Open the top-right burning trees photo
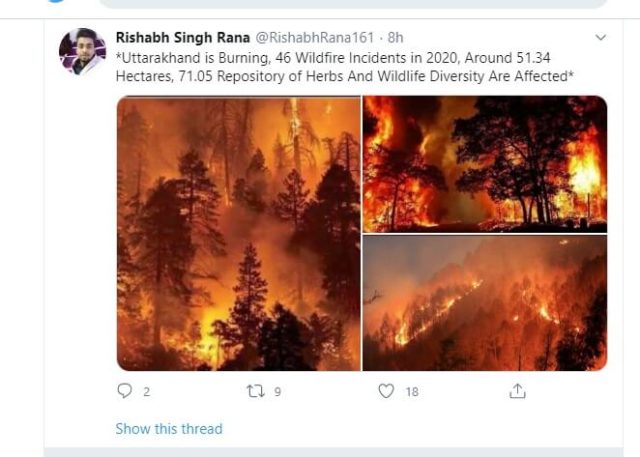 pyautogui.click(x=485, y=163)
